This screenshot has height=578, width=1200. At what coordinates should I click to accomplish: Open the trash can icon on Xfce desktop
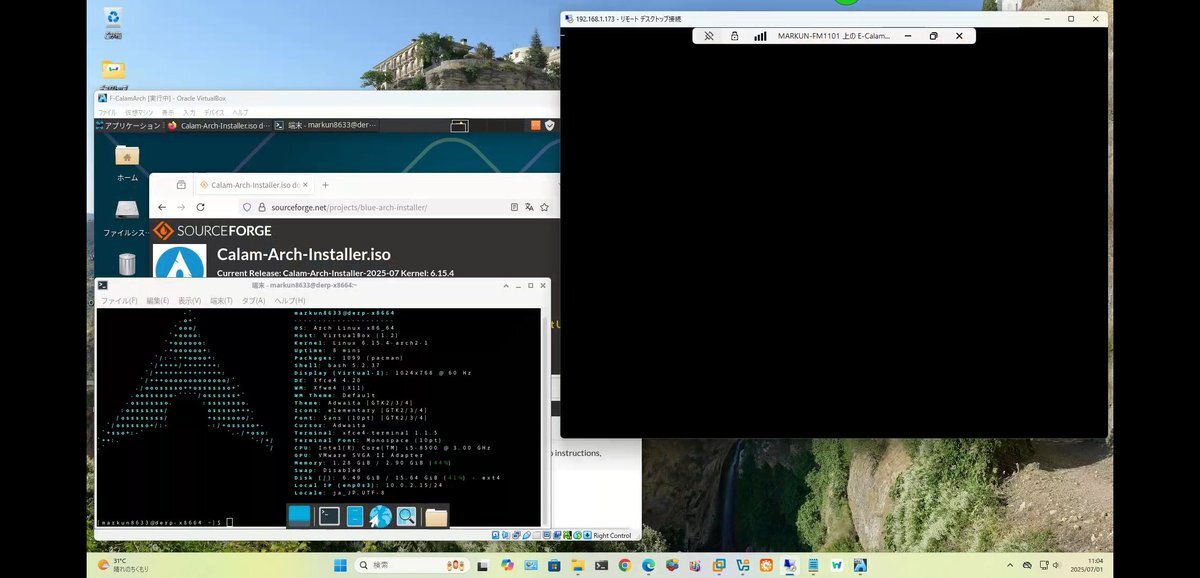(x=127, y=264)
